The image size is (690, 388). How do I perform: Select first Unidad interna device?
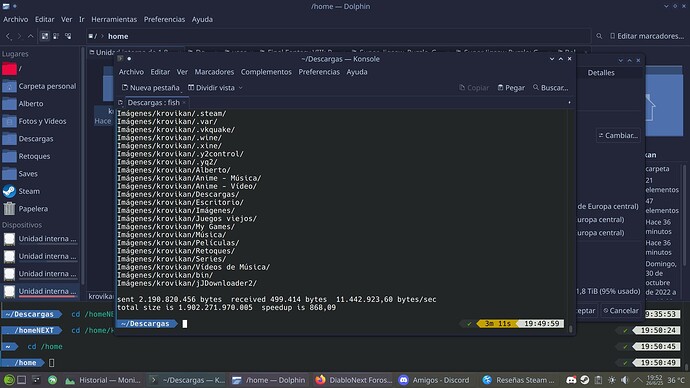pos(40,239)
